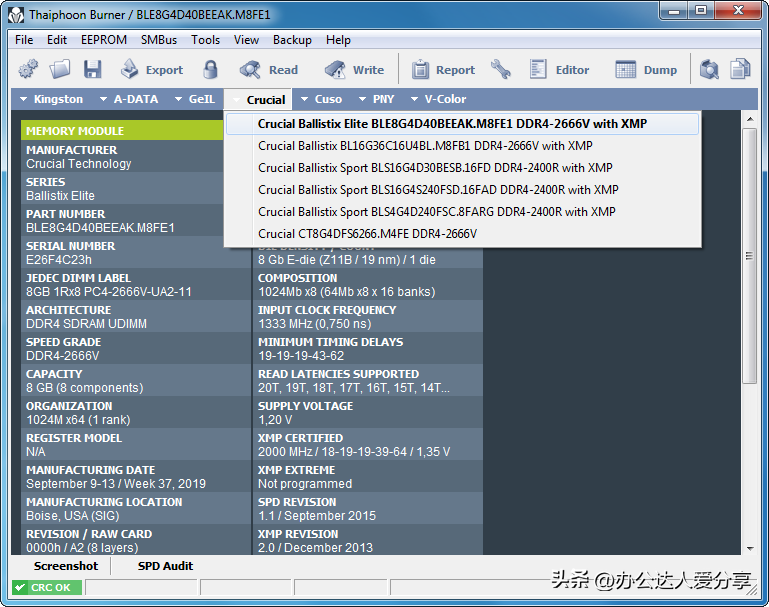The height and width of the screenshot is (607, 769).
Task: Click input clock frequency 1333 MHz value
Action: pyautogui.click(x=314, y=324)
